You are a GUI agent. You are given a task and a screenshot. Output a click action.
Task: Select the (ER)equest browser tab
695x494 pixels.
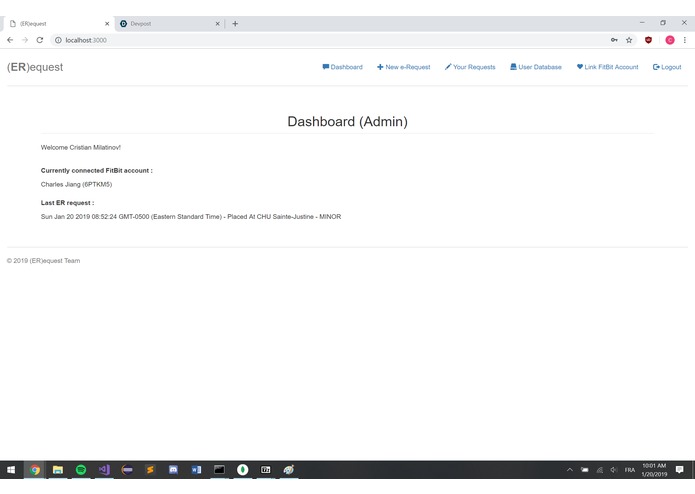[58, 24]
